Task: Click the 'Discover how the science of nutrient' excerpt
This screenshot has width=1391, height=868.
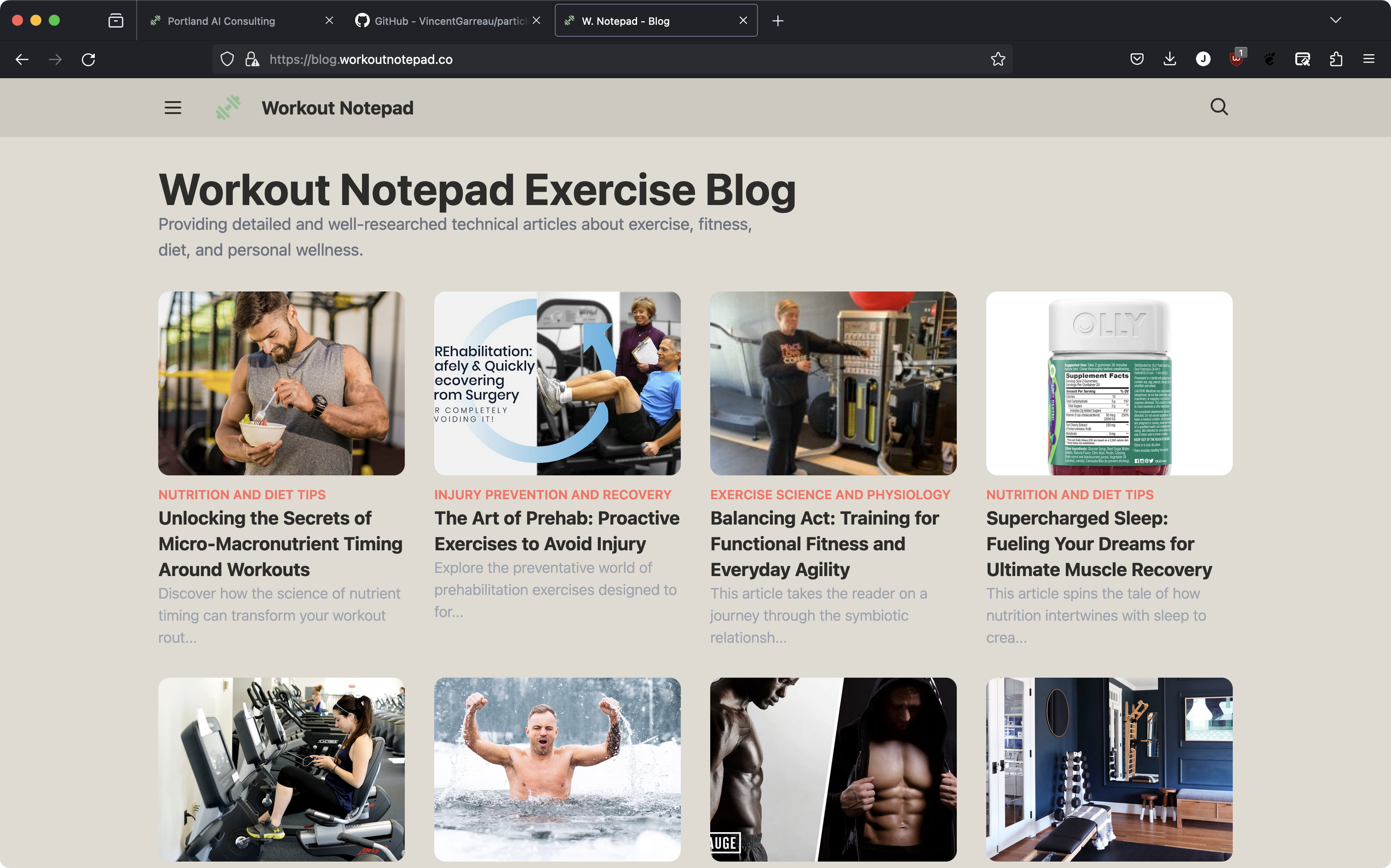Action: [x=279, y=615]
